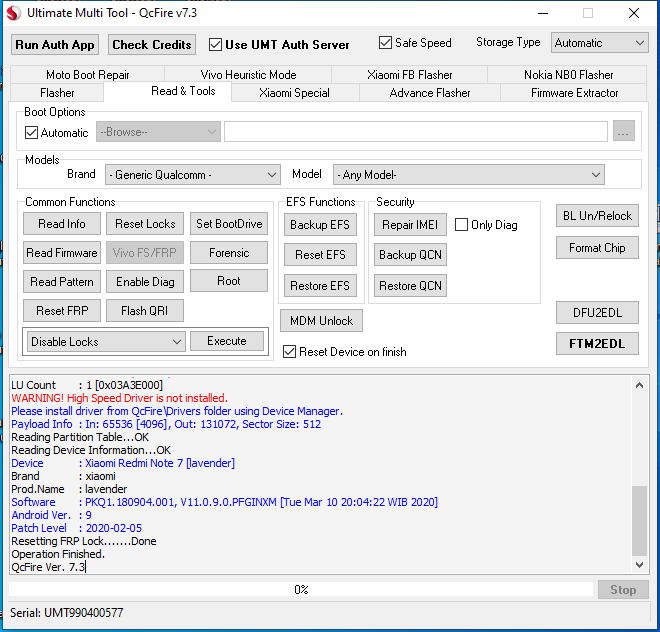
Task: Click the Enable Diag button
Action: (145, 282)
